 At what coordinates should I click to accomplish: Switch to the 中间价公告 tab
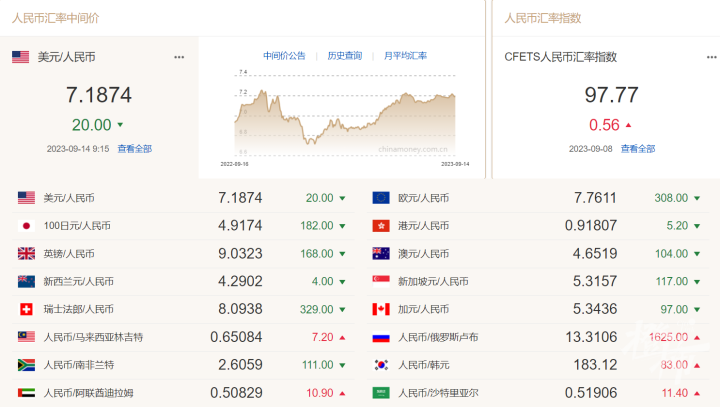coord(284,56)
